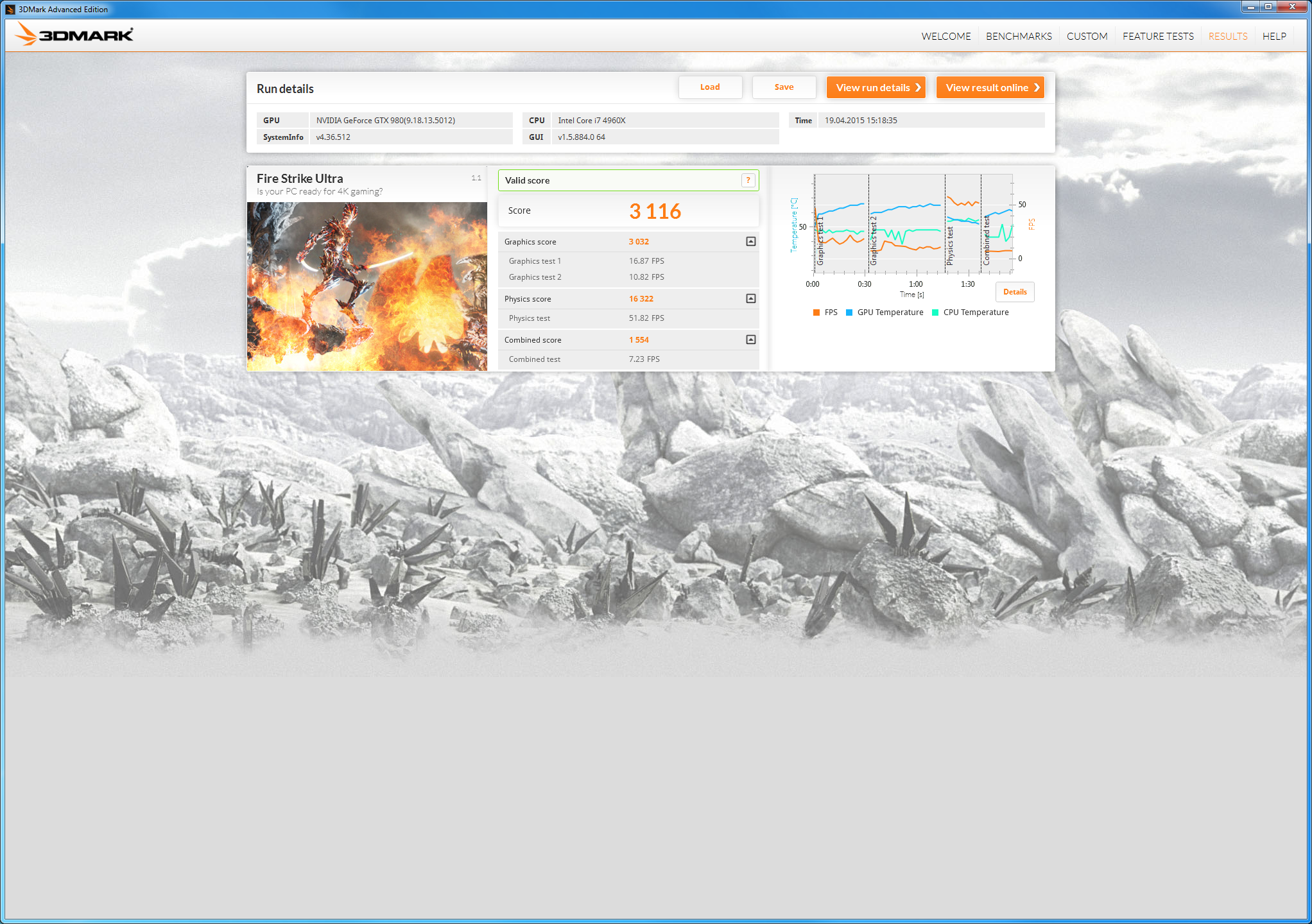Open the Custom tab
This screenshot has height=924, width=1312.
1087,37
